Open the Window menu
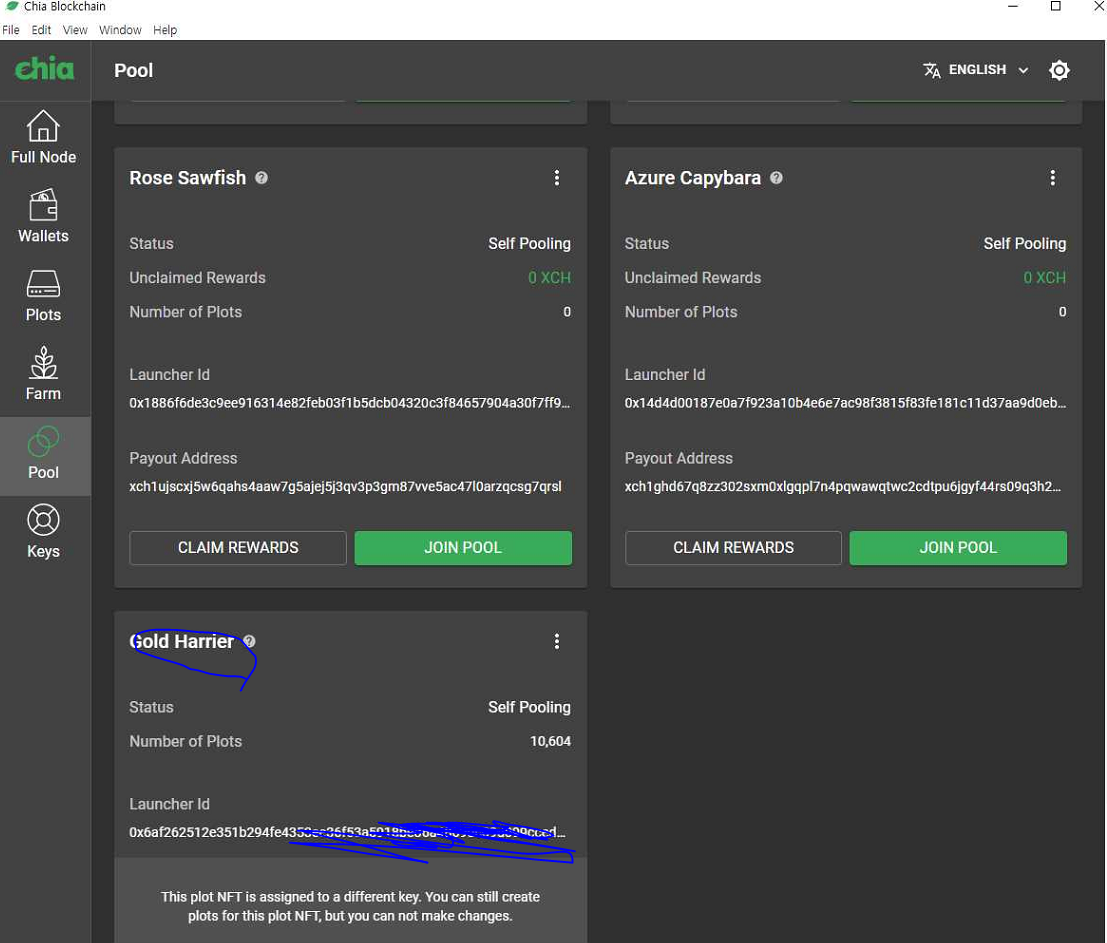 [120, 30]
